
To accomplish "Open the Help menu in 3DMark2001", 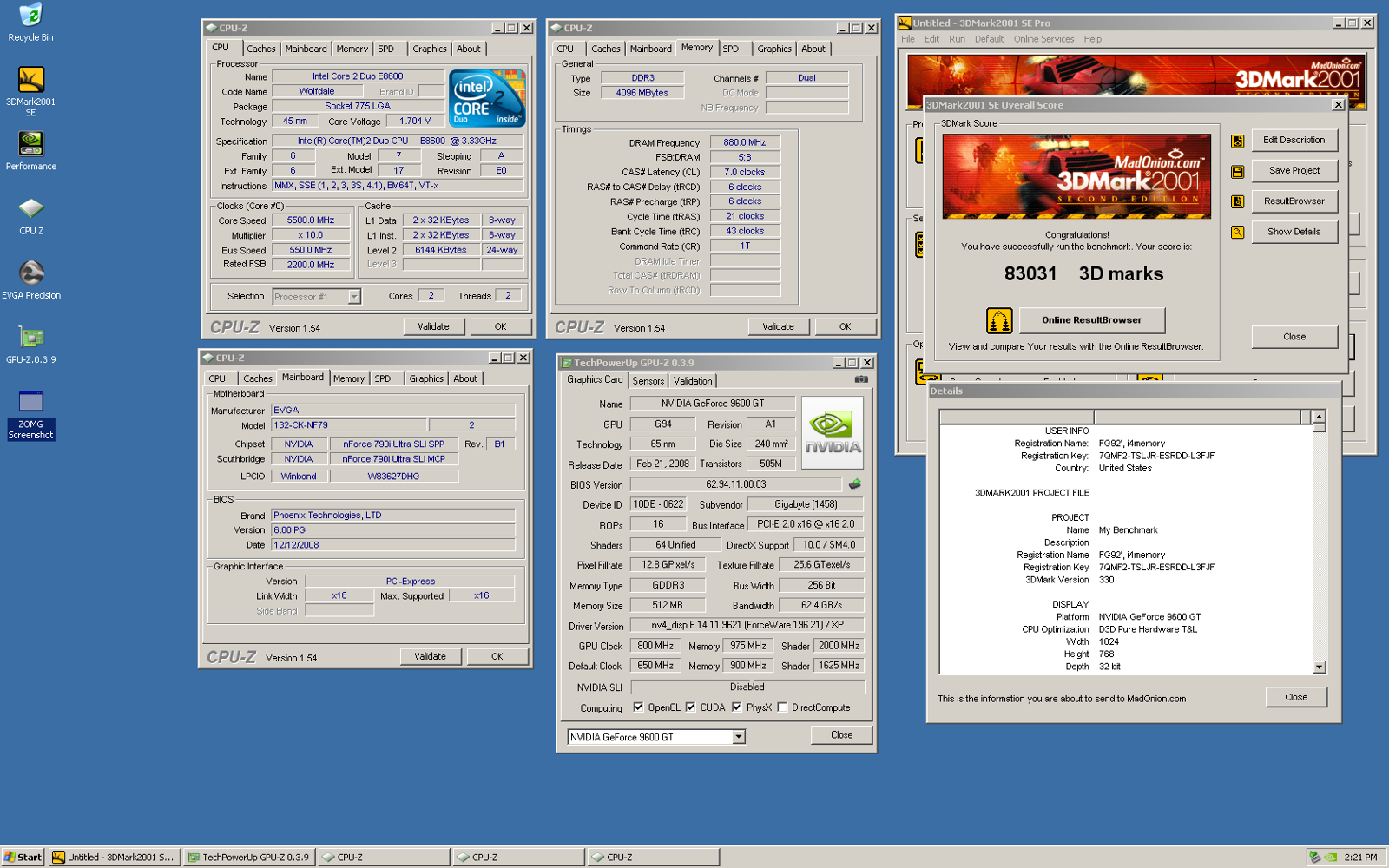I will (x=1093, y=39).
